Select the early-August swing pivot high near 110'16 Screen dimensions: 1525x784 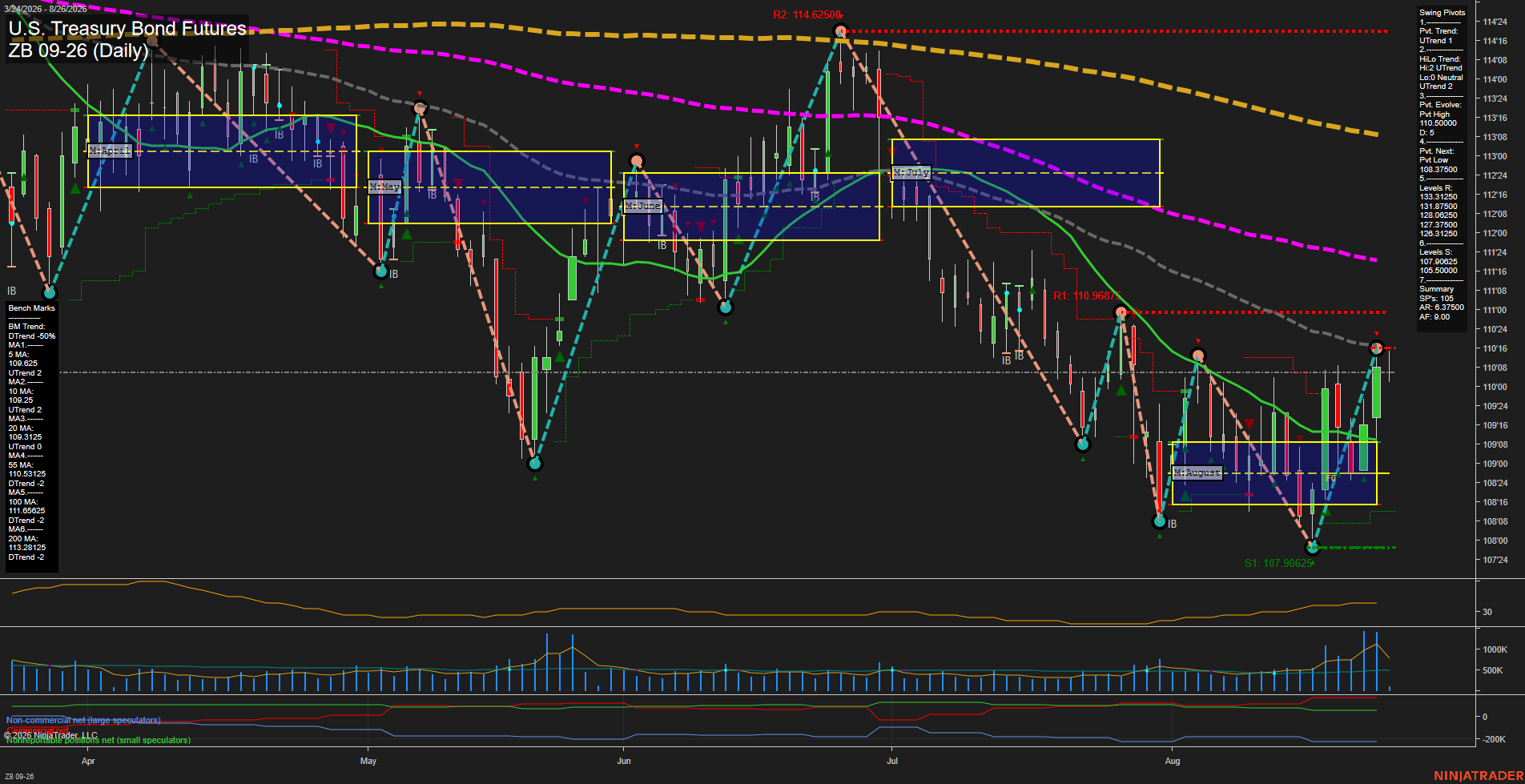pyautogui.click(x=1197, y=356)
